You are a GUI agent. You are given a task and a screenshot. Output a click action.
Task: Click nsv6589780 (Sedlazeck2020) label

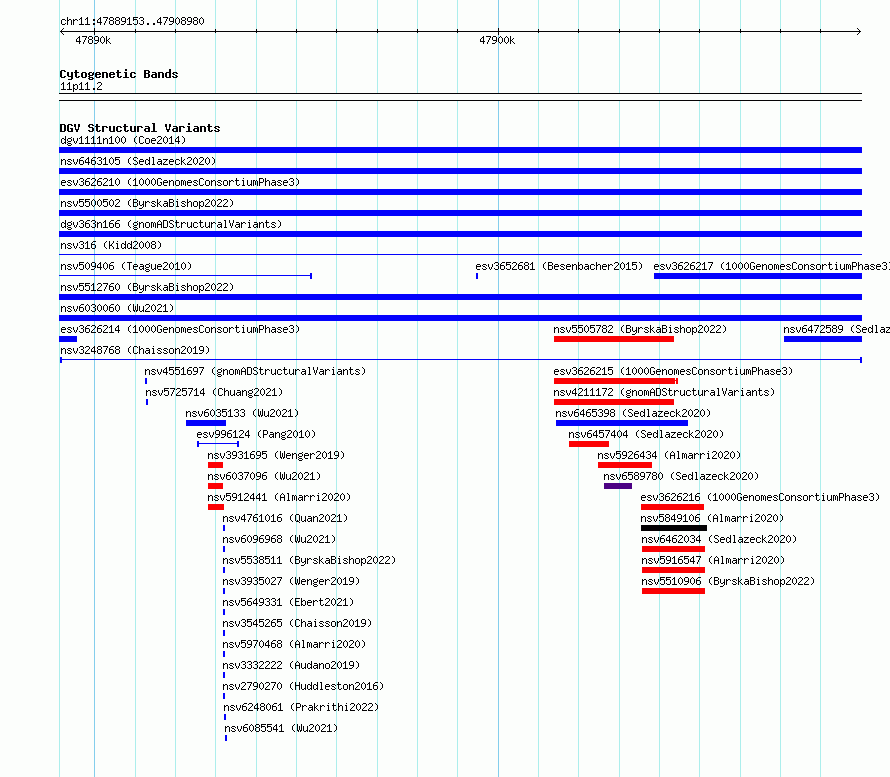(x=681, y=476)
